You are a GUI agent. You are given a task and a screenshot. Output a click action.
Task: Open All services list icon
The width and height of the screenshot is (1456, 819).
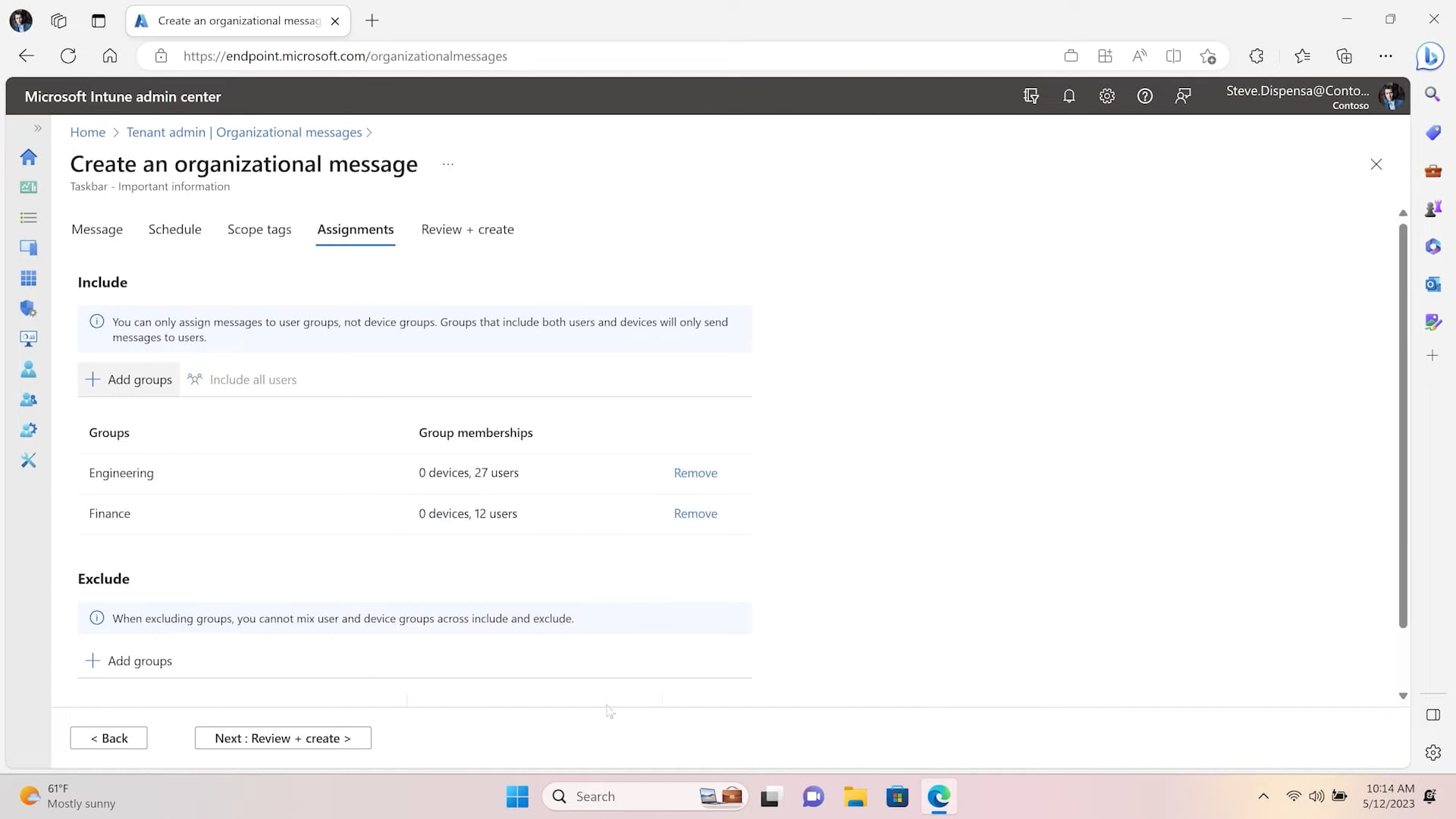point(28,218)
